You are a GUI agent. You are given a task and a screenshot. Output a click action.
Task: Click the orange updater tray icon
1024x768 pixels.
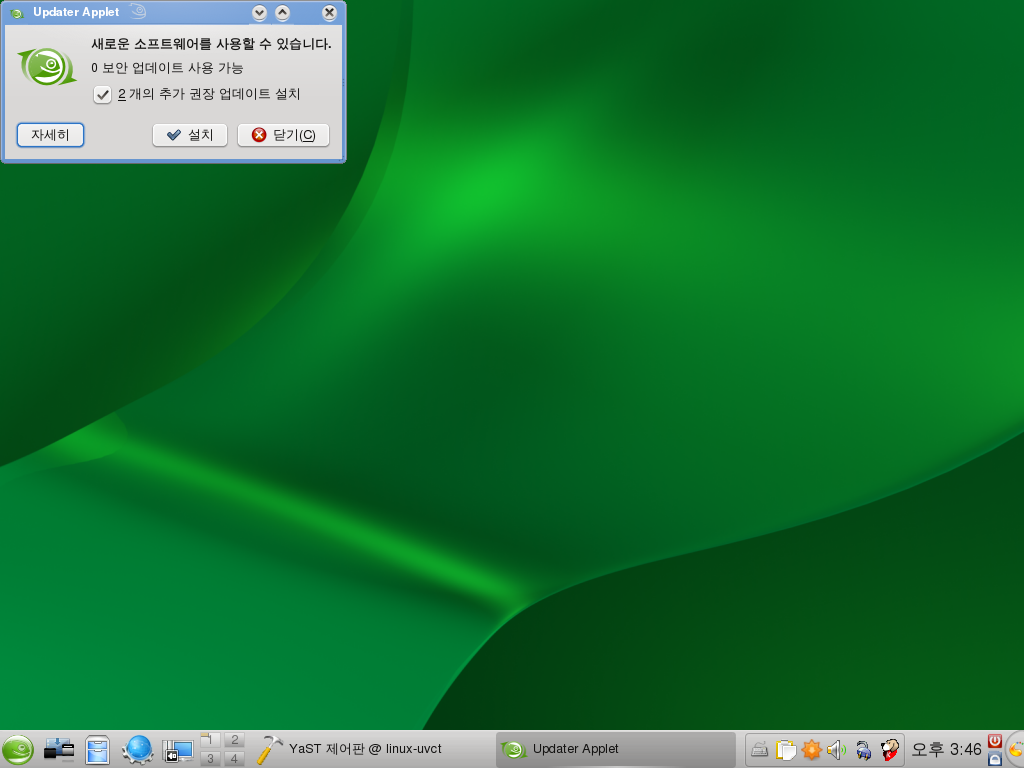click(811, 750)
